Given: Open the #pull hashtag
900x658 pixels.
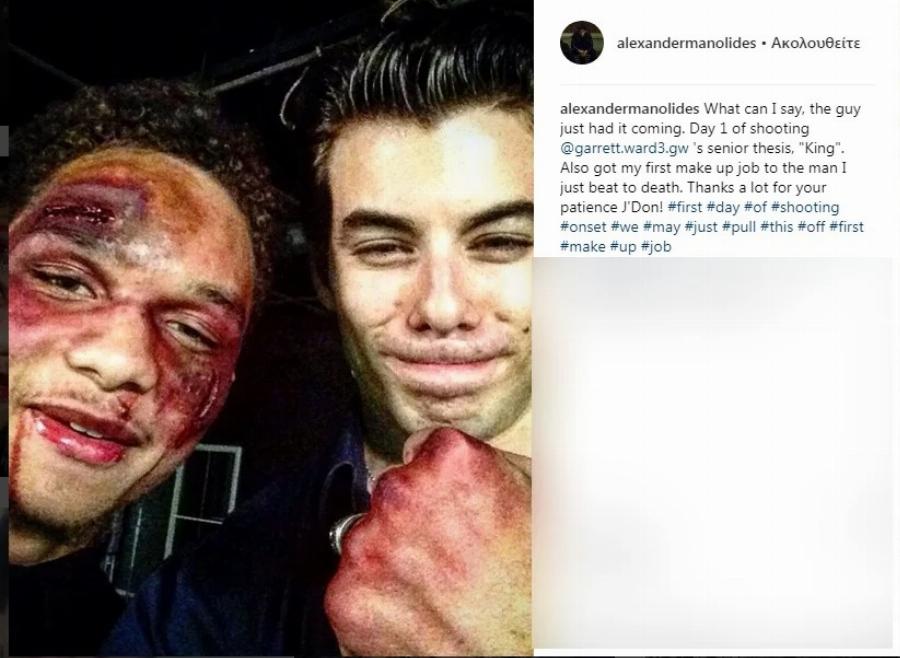Looking at the screenshot, I should (x=739, y=227).
